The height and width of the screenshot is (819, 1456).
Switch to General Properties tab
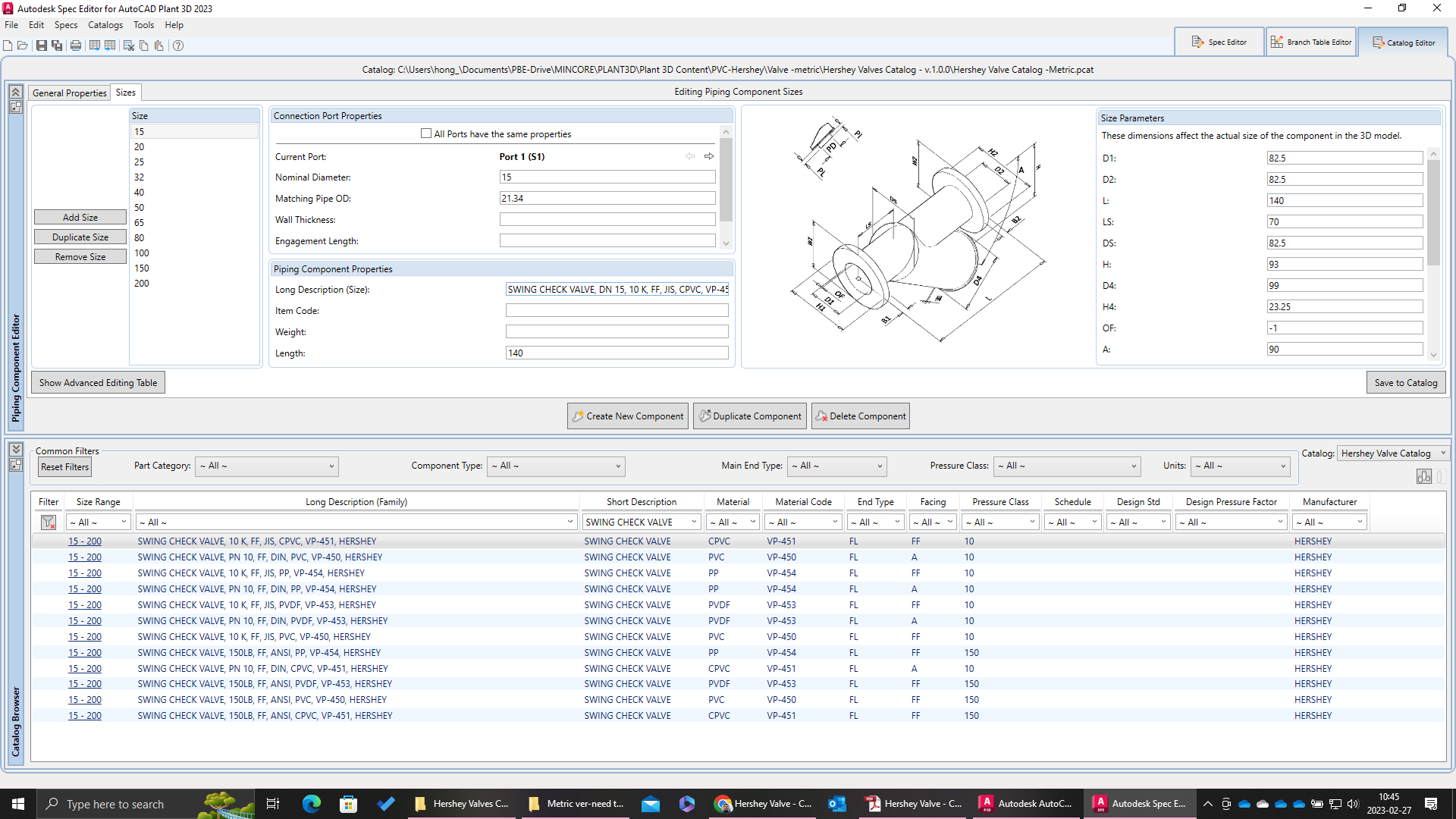click(x=69, y=93)
